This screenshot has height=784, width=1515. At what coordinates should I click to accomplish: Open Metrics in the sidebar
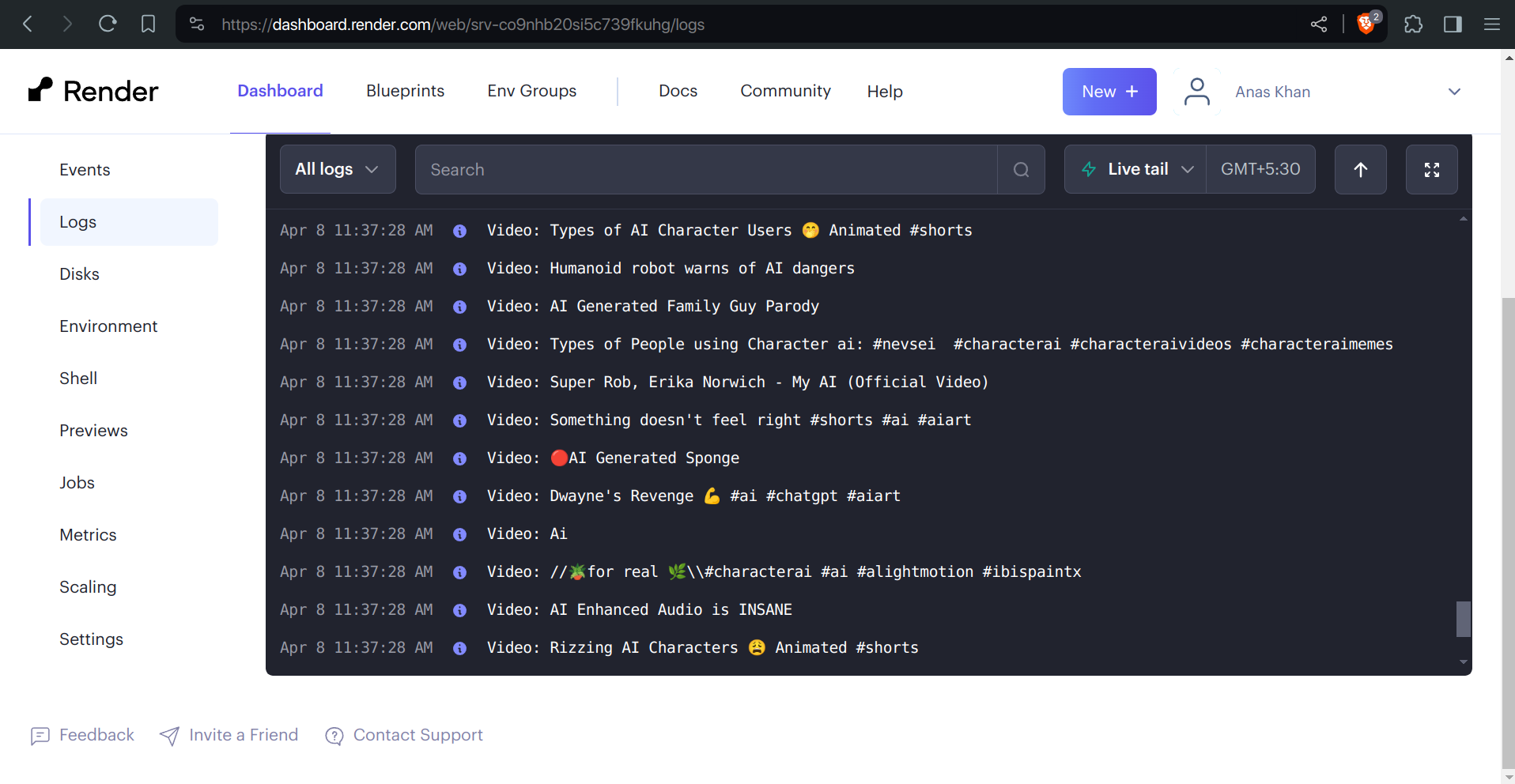tap(88, 535)
